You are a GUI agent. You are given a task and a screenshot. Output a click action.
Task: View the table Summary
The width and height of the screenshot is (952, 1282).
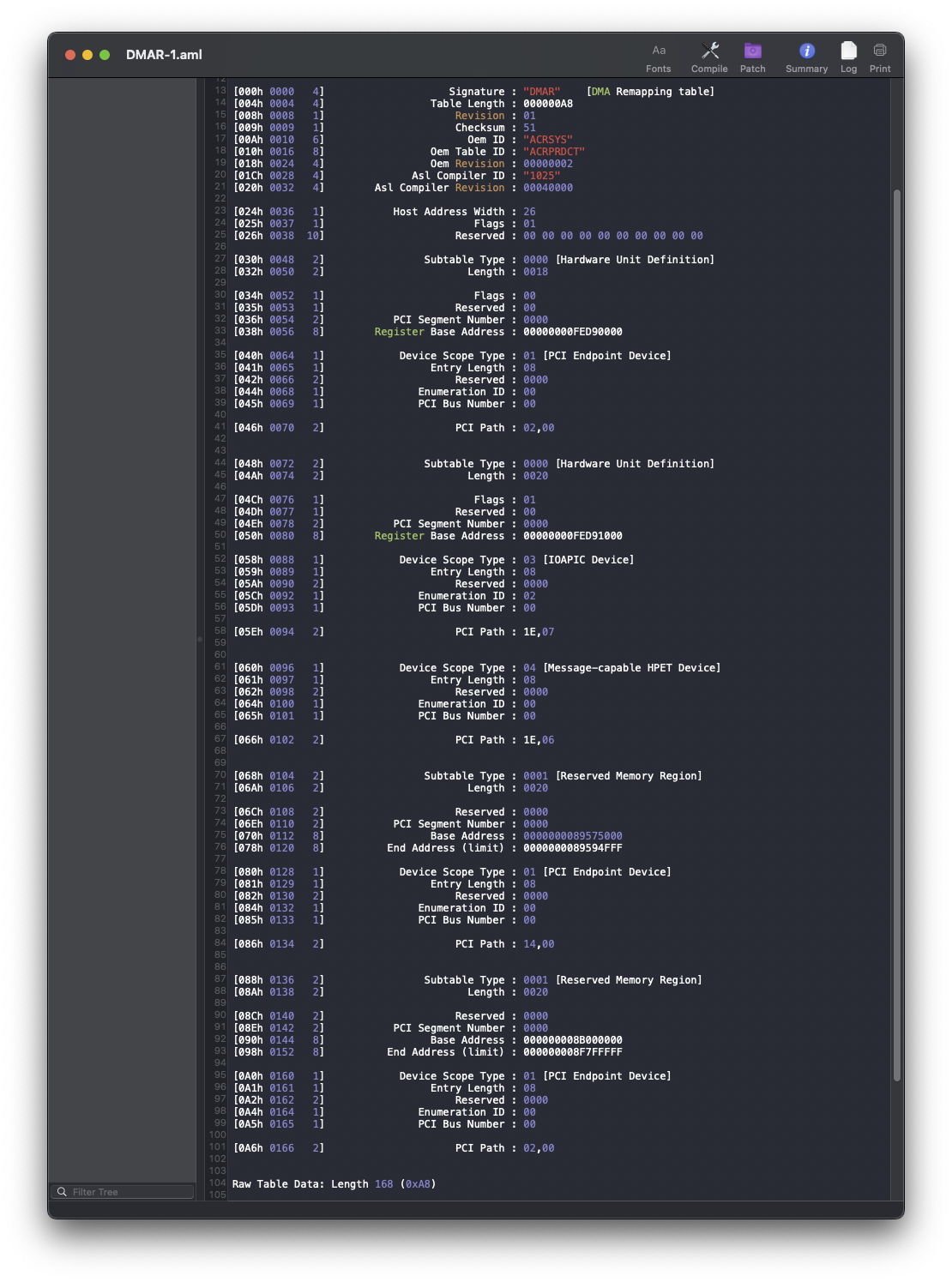click(x=804, y=55)
